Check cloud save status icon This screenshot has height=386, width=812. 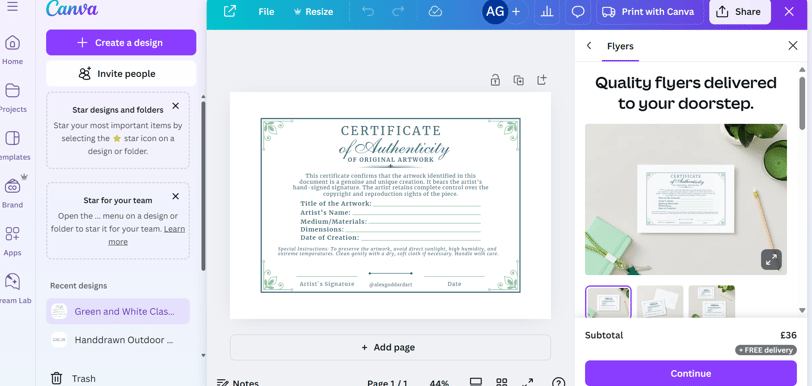pyautogui.click(x=435, y=11)
